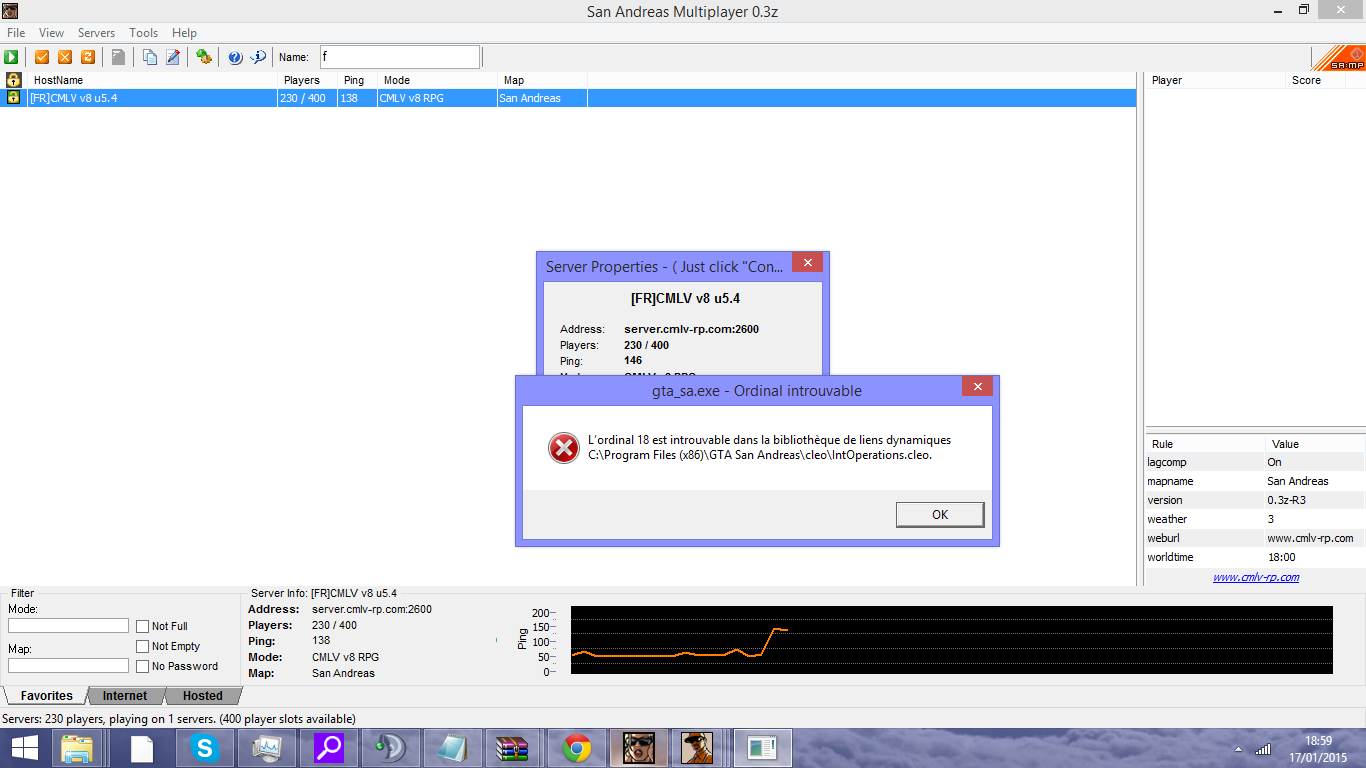Click the Player column header
Viewport: 1366px width, 768px height.
(x=1216, y=80)
